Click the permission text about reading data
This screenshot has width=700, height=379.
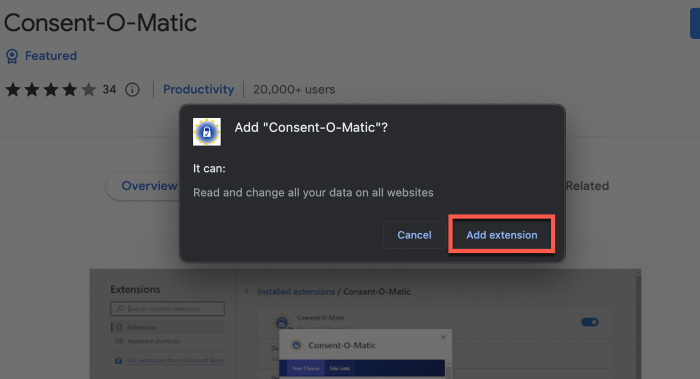tap(313, 192)
